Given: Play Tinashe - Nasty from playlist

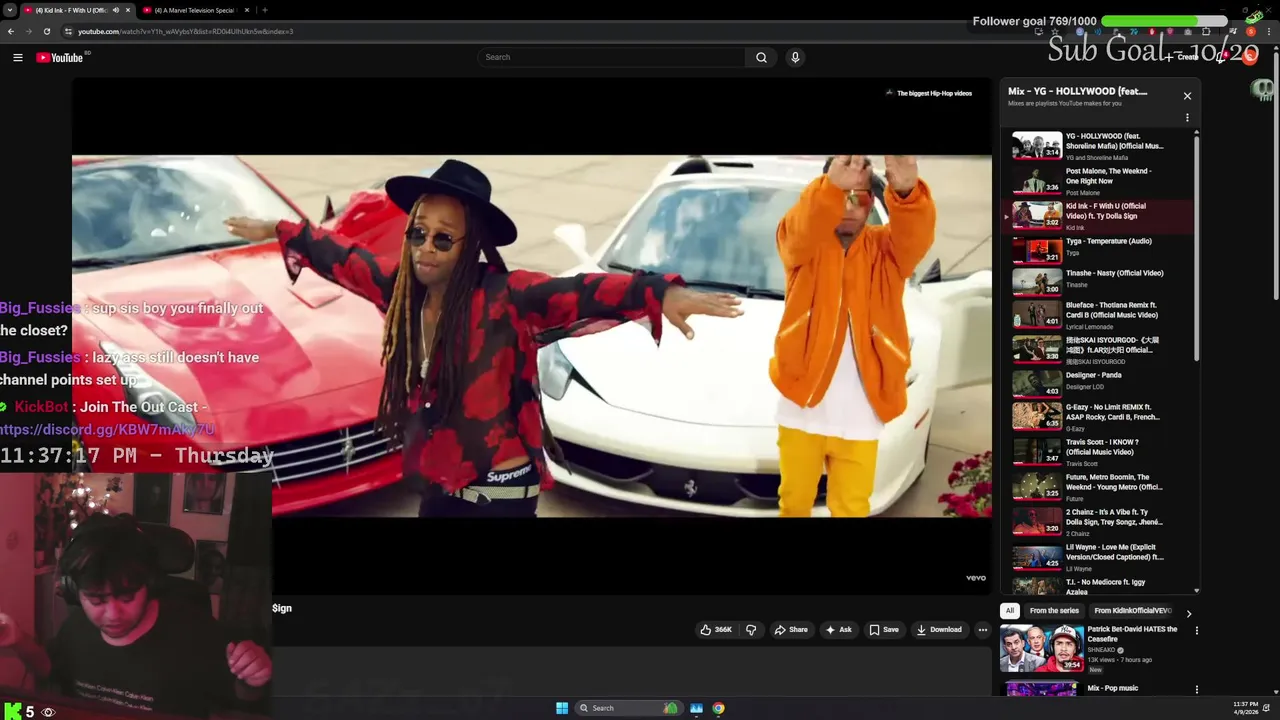Looking at the screenshot, I should pyautogui.click(x=1099, y=281).
